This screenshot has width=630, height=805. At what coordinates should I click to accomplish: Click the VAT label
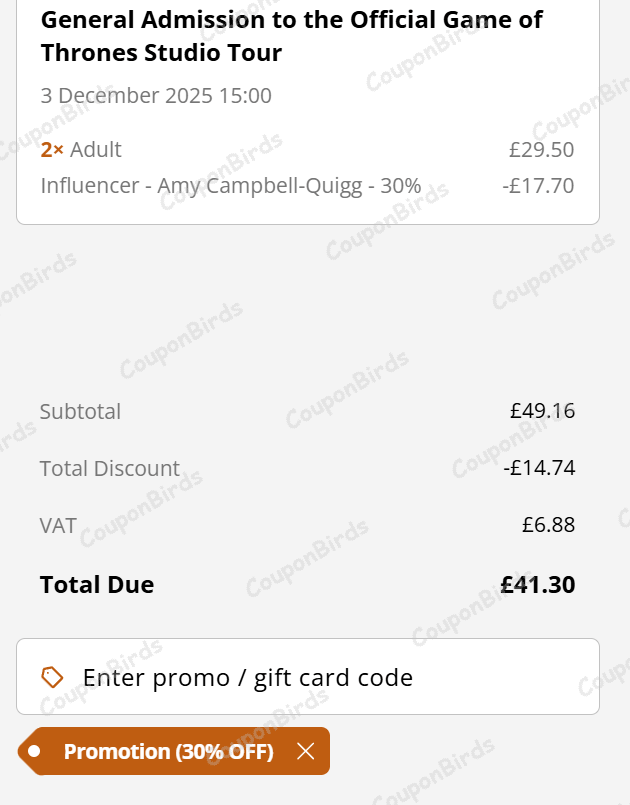58,525
